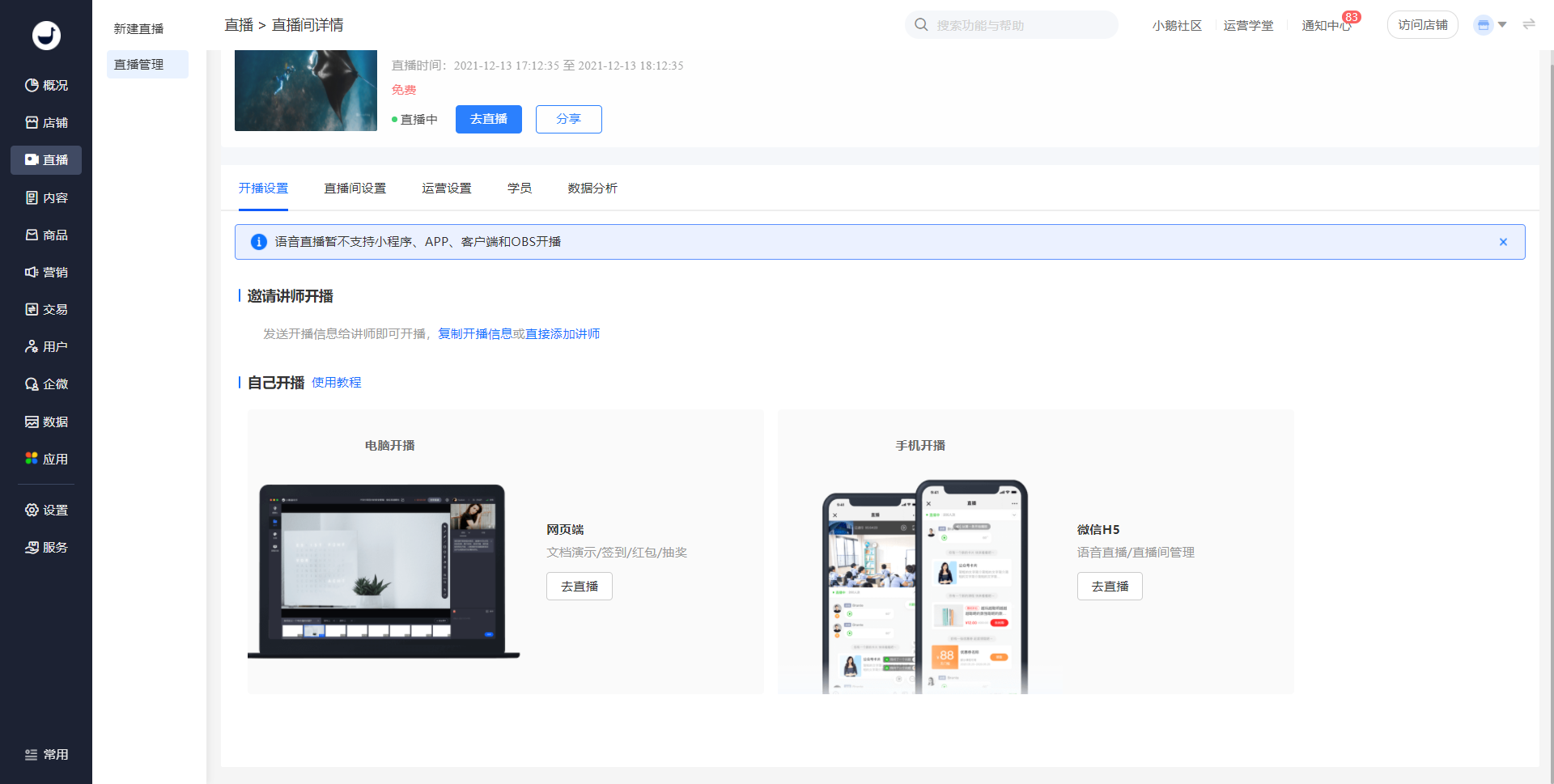Click the 分享 share button

(568, 119)
